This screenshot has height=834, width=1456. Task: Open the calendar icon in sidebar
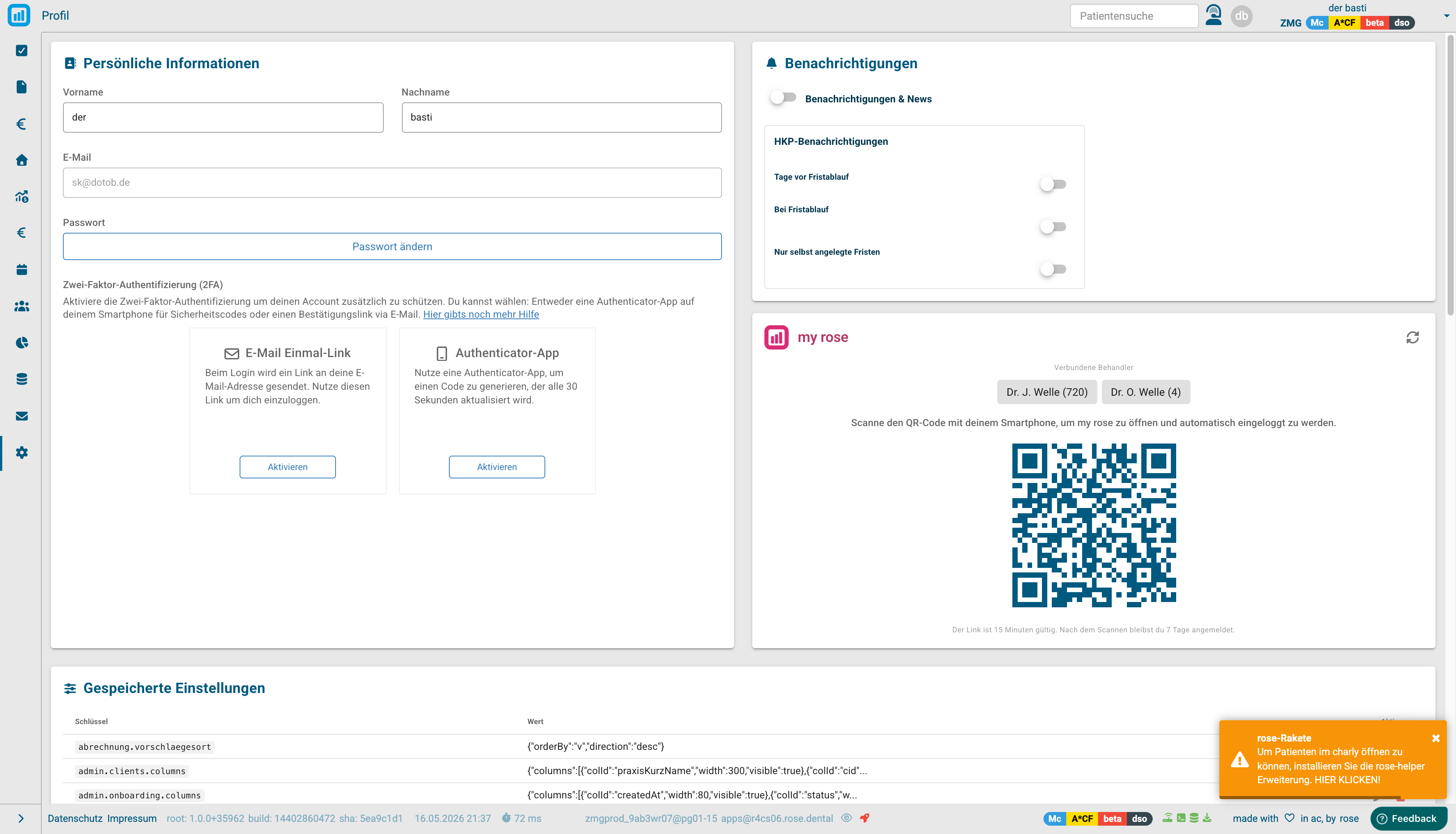click(x=22, y=269)
